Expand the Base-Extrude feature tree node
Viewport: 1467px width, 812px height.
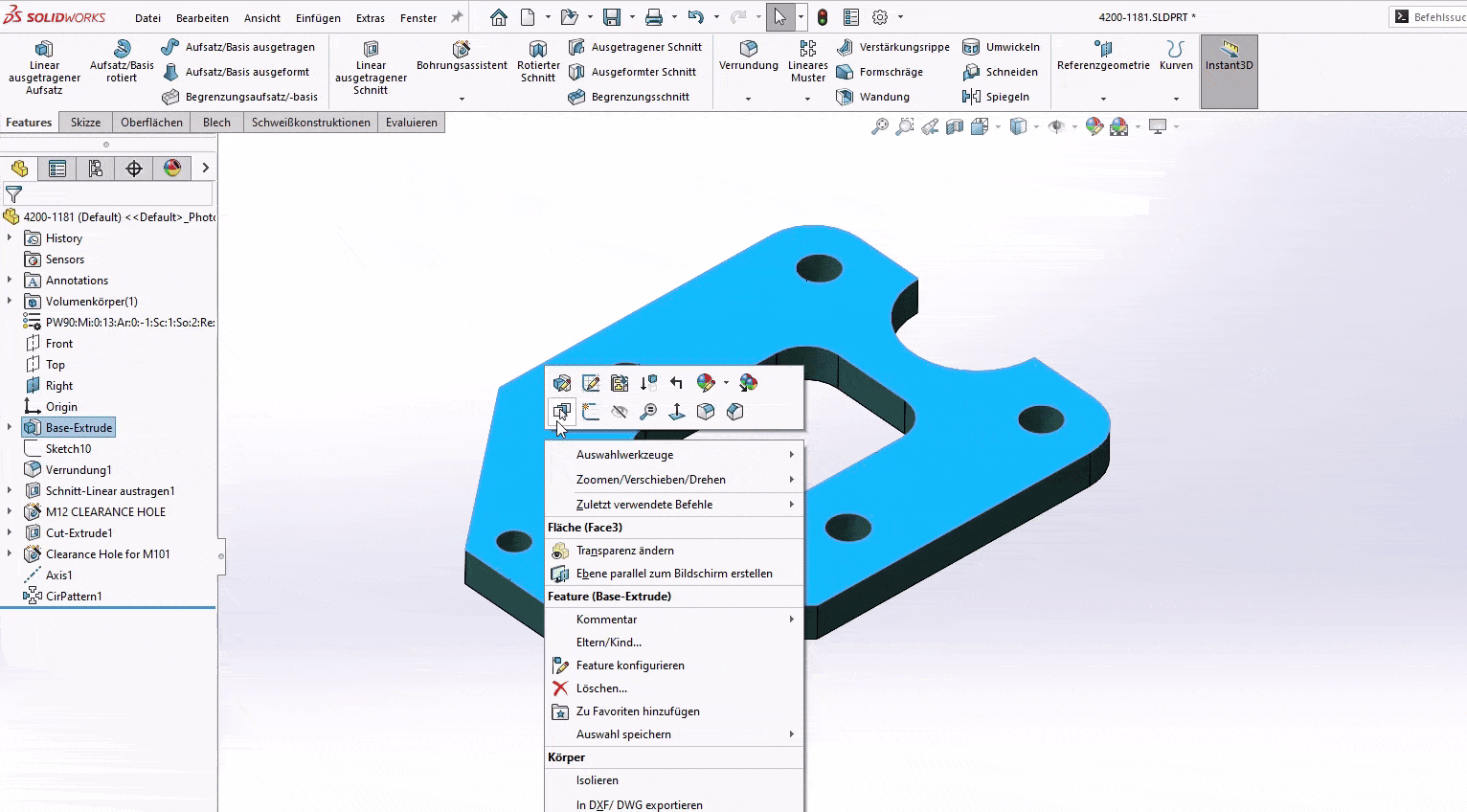(10, 428)
